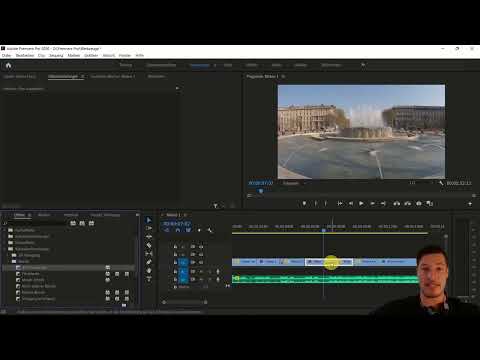Viewport: 480px width, 360px height.
Task: Enable voice-over record on A1
Action: [218, 272]
